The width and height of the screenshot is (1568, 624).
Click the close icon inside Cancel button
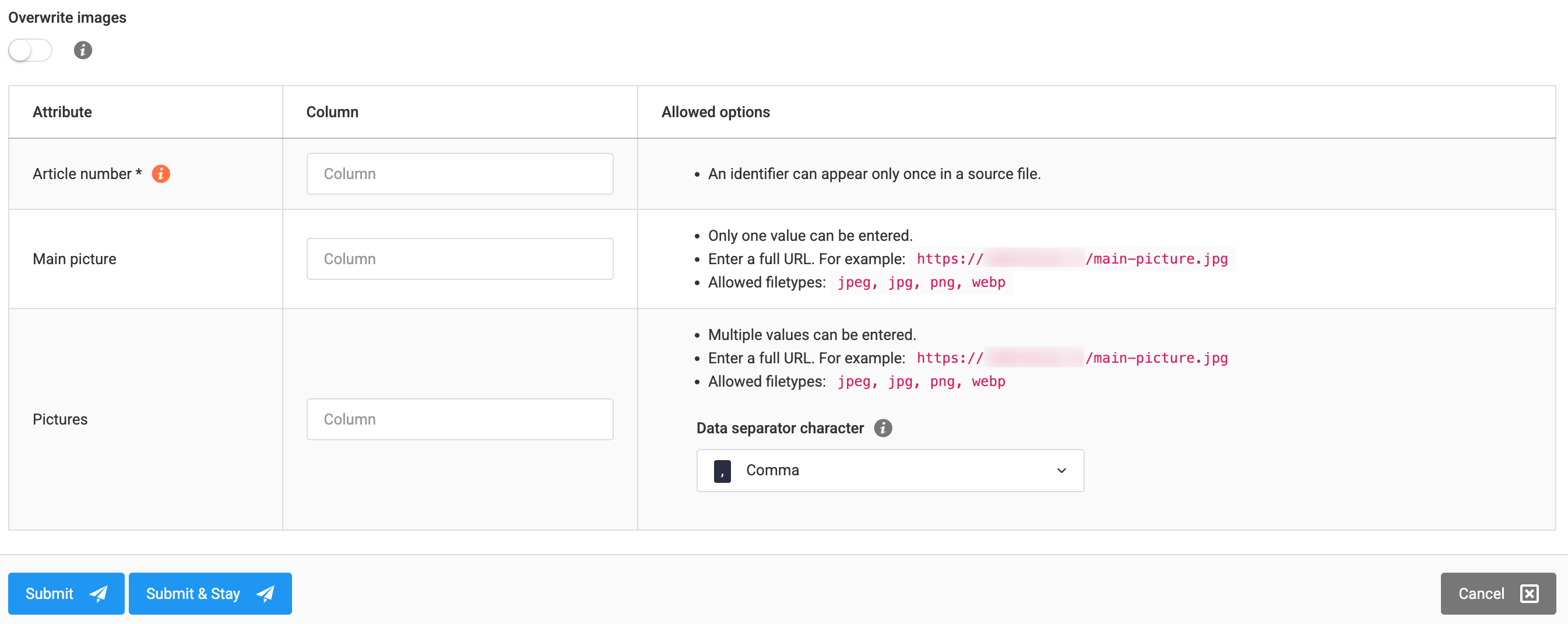1530,593
